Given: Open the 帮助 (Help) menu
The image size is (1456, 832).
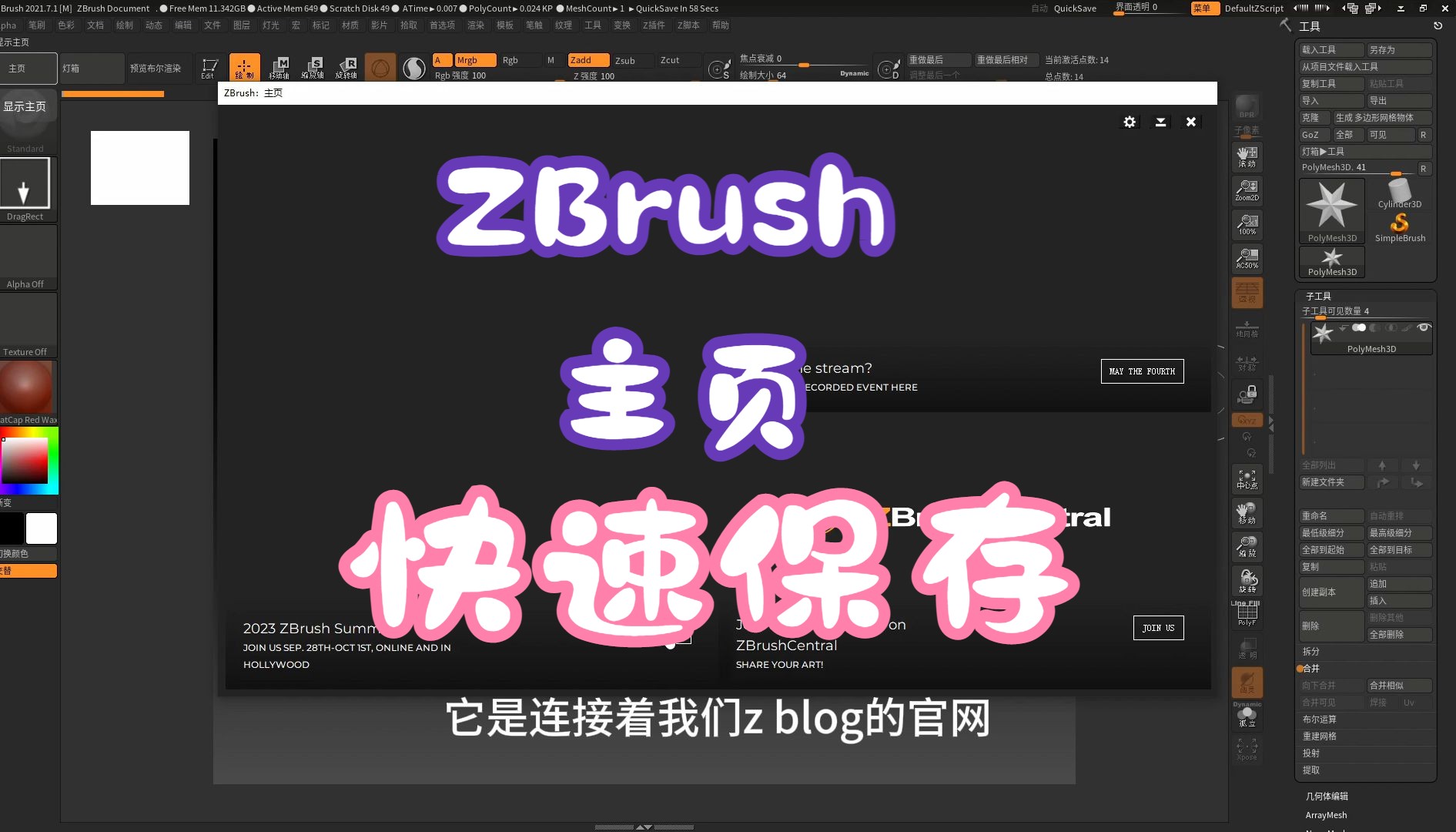Looking at the screenshot, I should point(721,25).
